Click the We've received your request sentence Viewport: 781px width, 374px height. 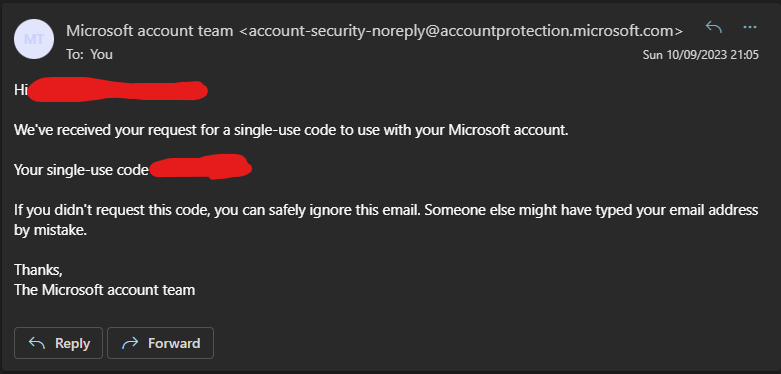click(291, 130)
